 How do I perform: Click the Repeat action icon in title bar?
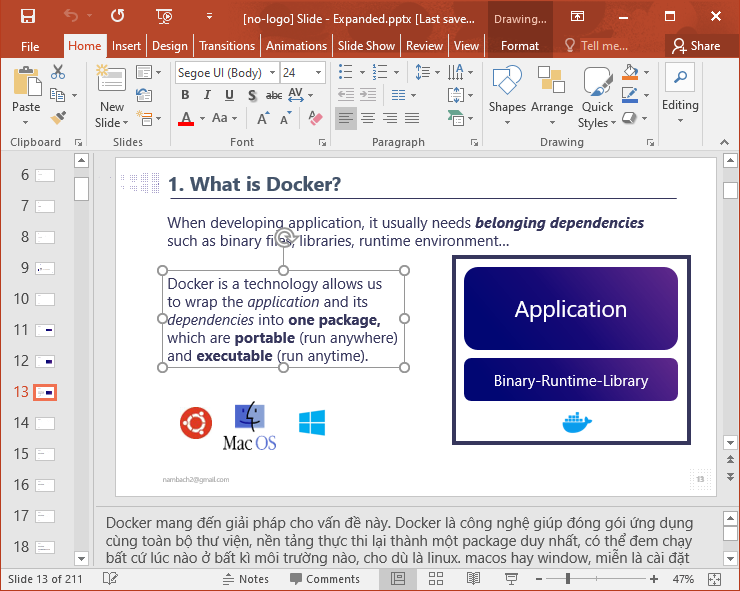click(x=118, y=16)
